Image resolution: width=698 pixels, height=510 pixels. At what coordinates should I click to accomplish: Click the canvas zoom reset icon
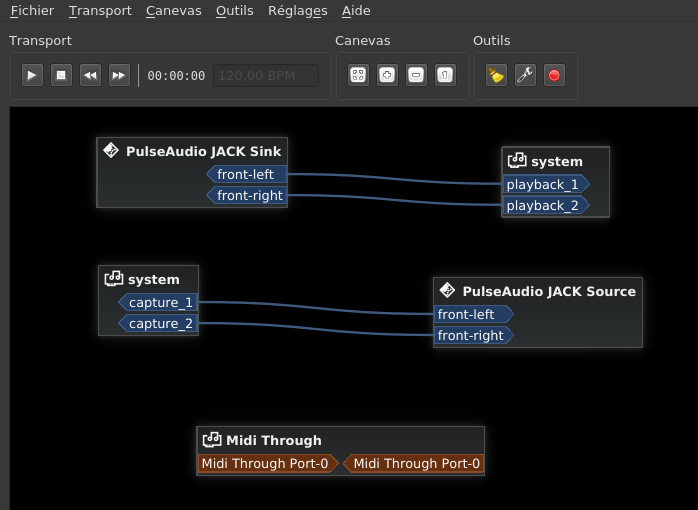point(445,75)
